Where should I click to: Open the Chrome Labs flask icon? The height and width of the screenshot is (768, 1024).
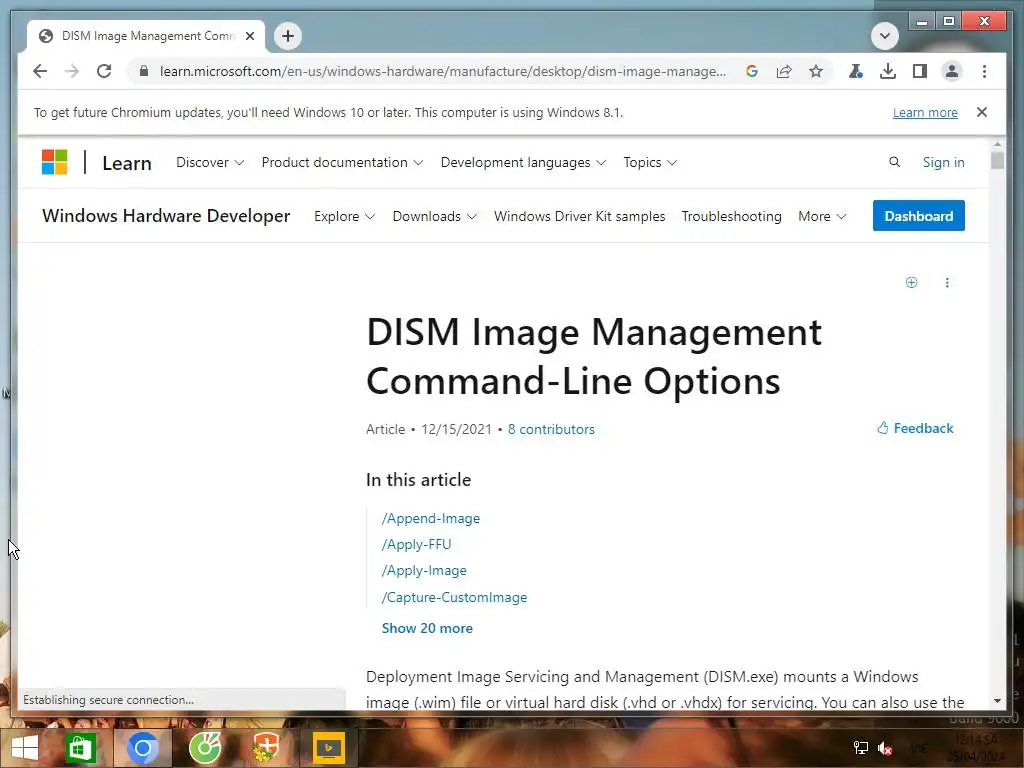(x=856, y=71)
